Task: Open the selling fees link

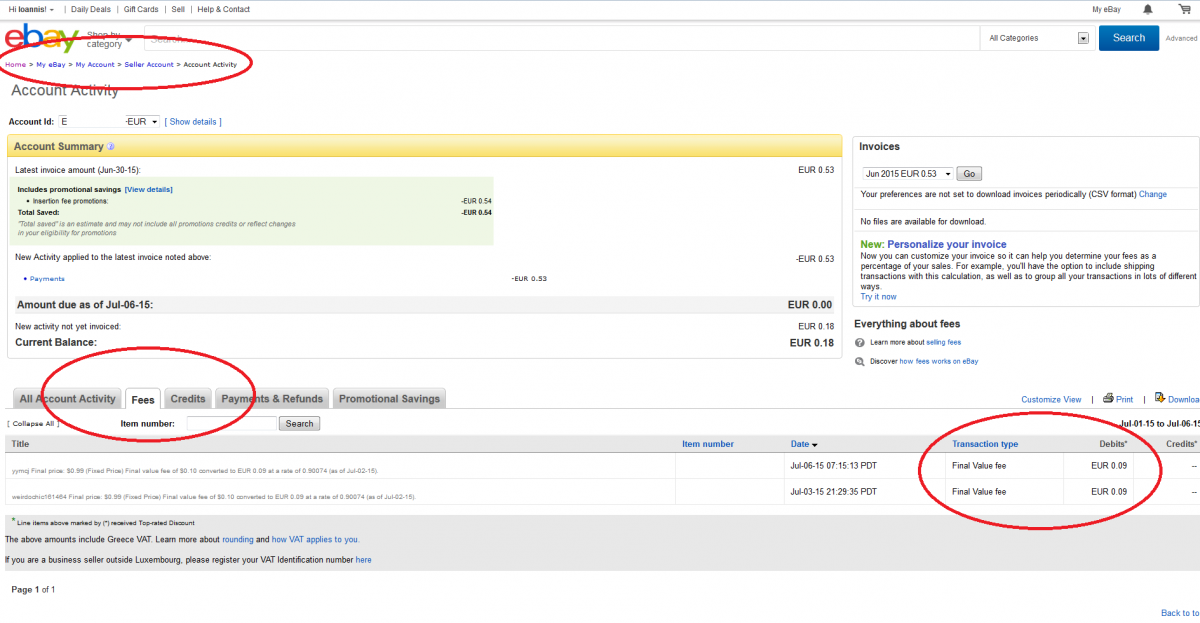Action: [x=944, y=342]
